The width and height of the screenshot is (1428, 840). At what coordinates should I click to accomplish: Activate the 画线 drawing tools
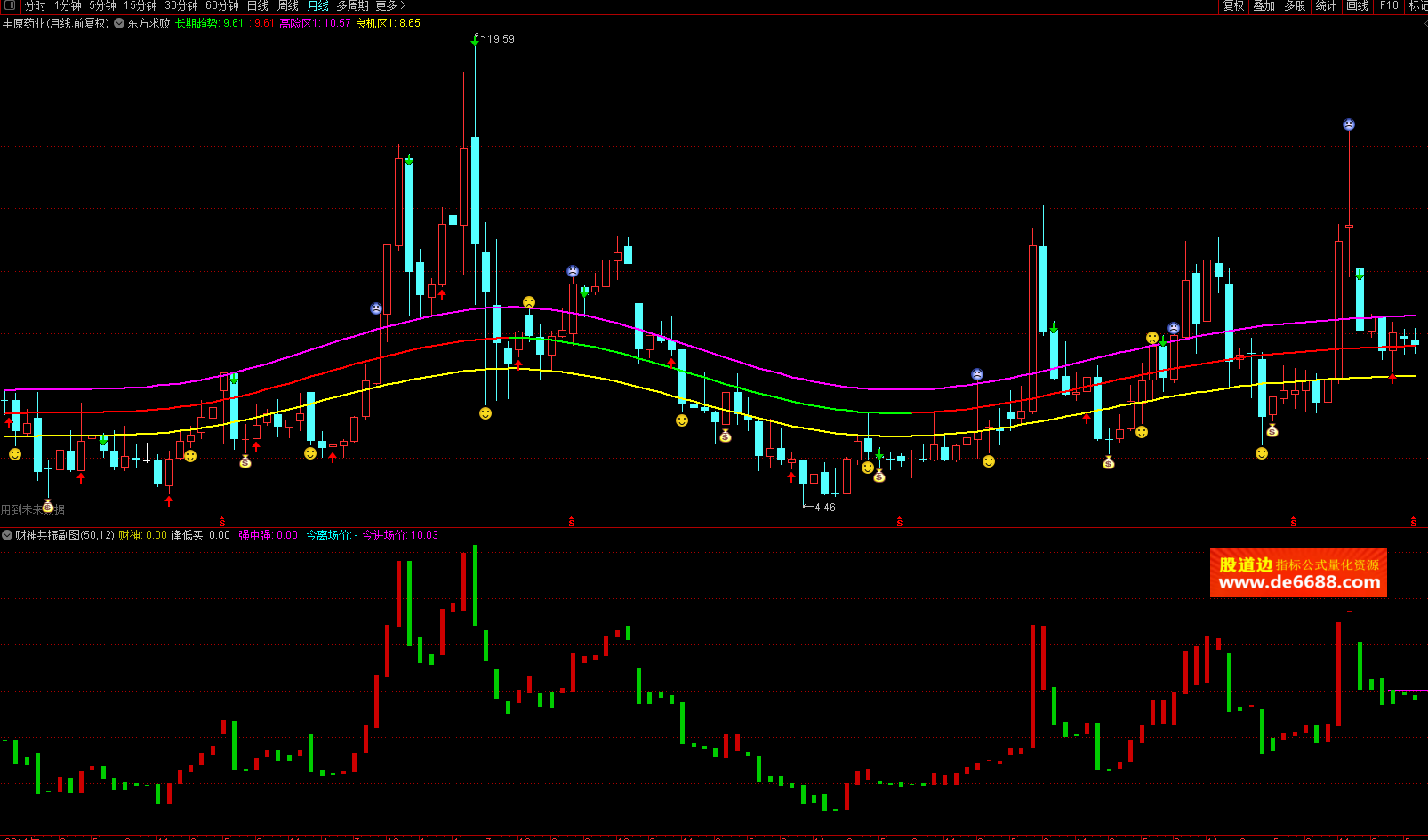click(x=1357, y=5)
